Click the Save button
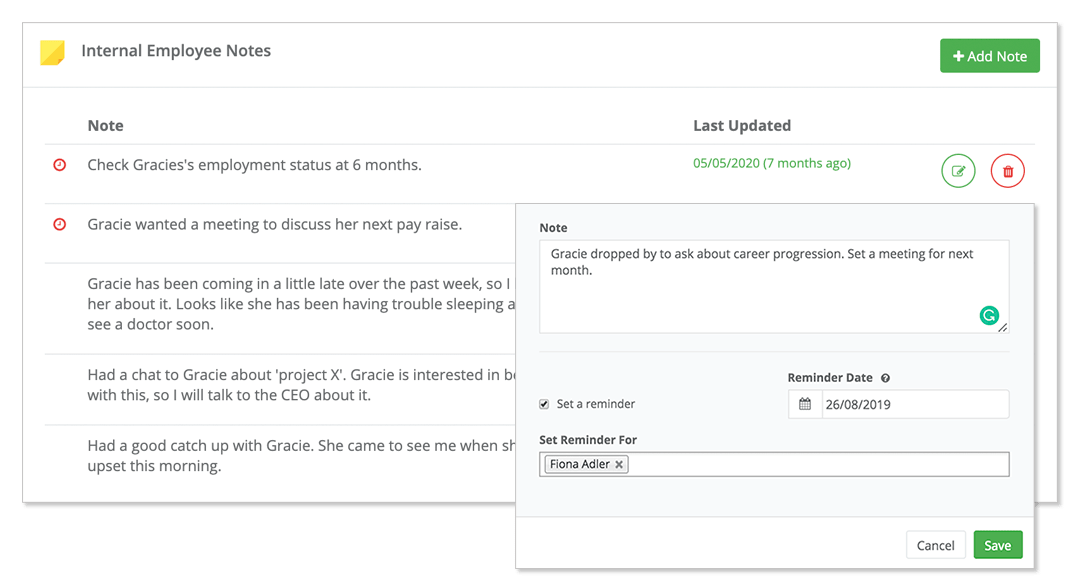Viewport: 1080px width, 588px height. pyautogui.click(x=997, y=545)
